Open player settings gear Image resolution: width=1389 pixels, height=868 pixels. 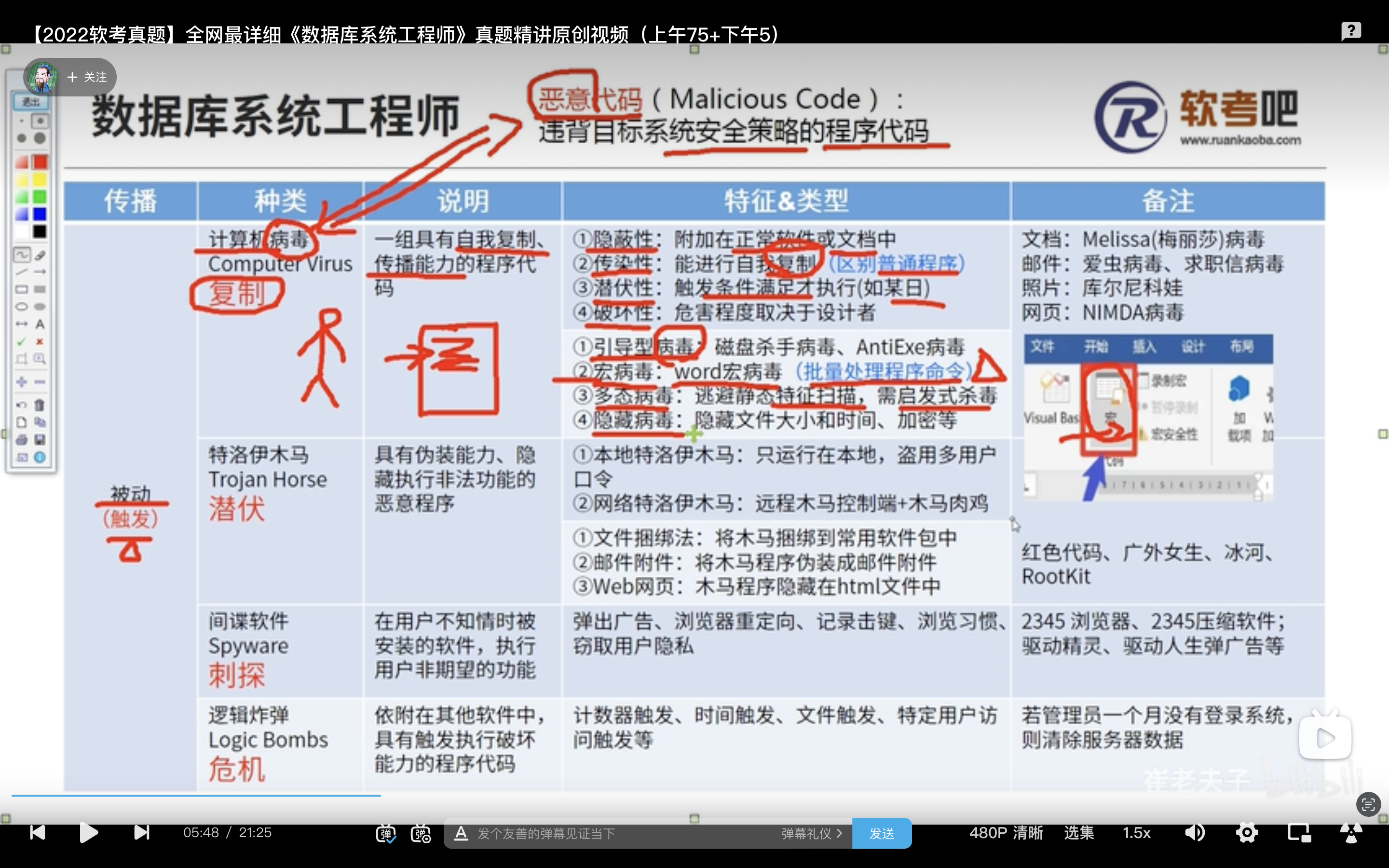[x=1247, y=832]
